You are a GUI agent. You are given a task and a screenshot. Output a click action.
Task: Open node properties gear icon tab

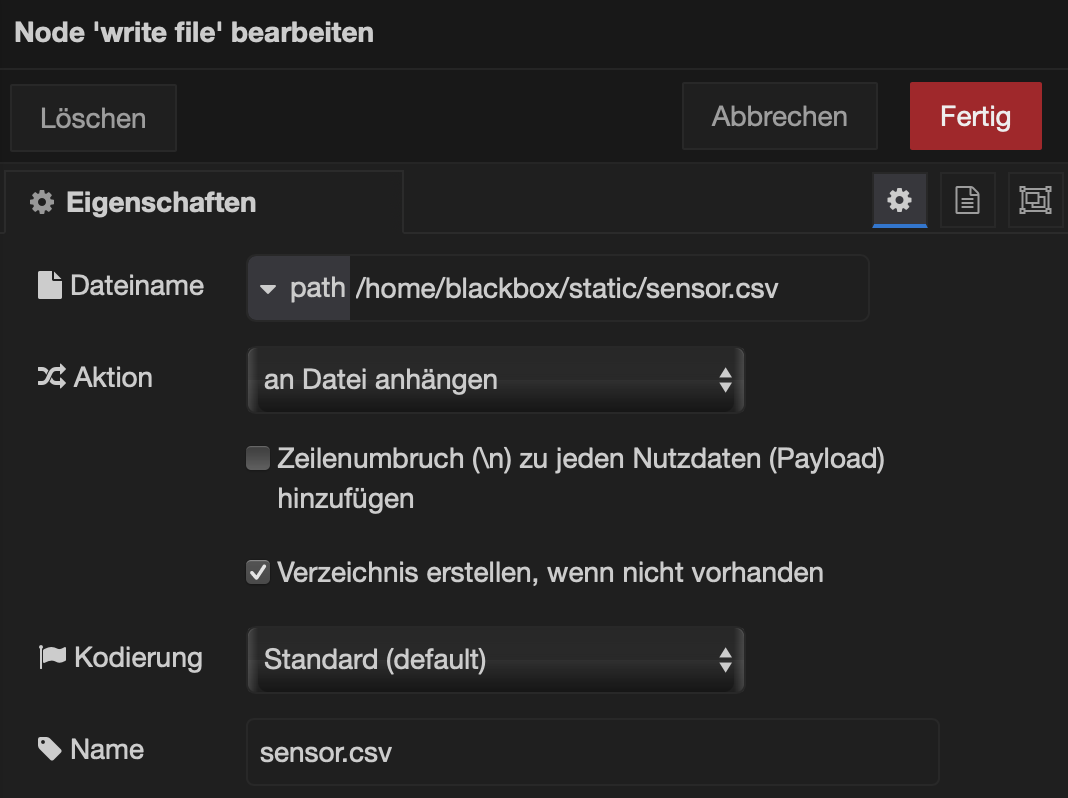899,201
